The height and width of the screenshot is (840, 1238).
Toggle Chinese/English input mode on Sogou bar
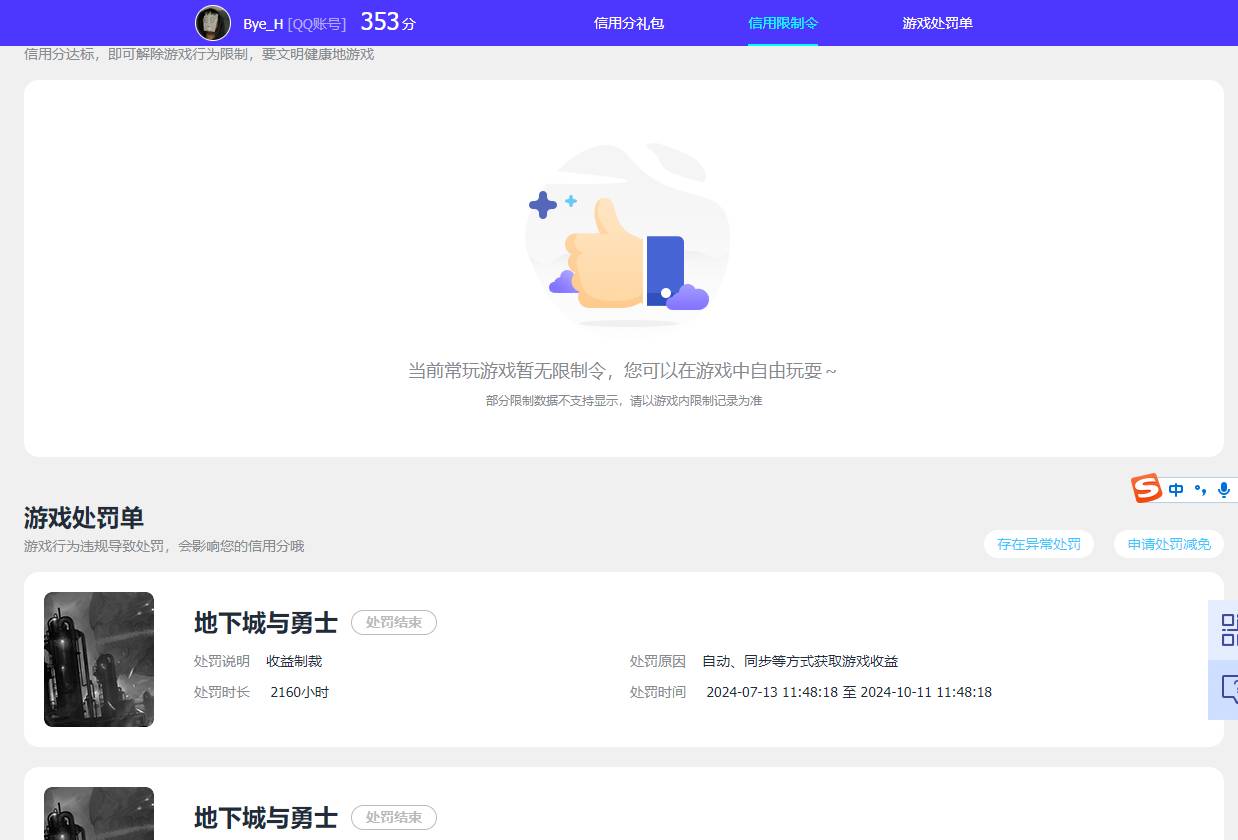pos(1176,489)
